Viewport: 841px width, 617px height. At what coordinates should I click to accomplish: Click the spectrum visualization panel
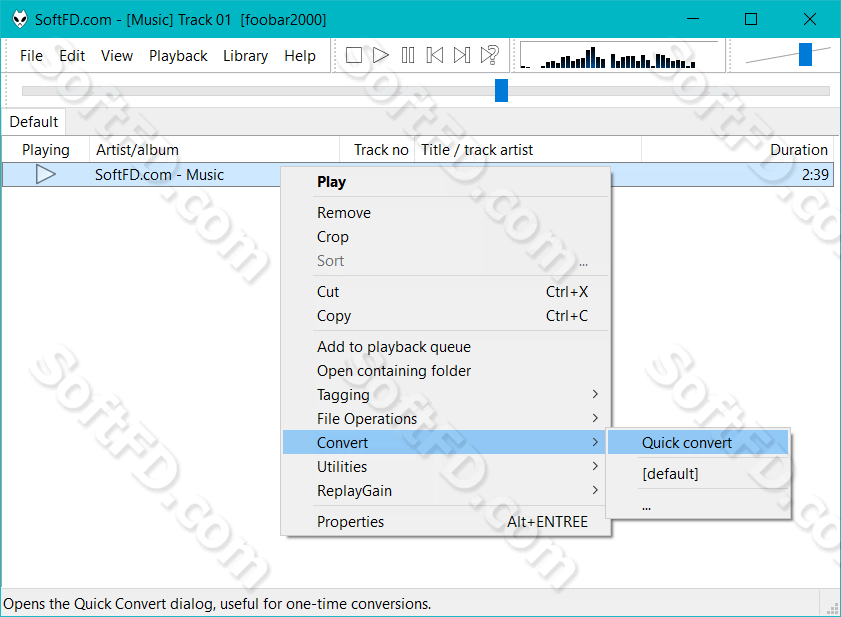click(x=619, y=55)
